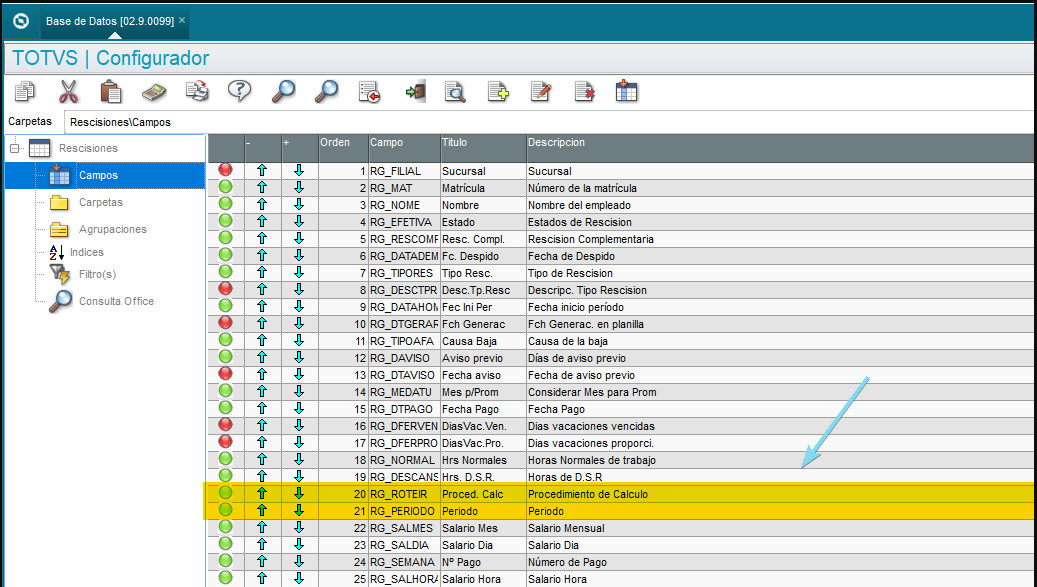The height and width of the screenshot is (587, 1037).
Task: Click the minus column header
Action: (x=263, y=148)
